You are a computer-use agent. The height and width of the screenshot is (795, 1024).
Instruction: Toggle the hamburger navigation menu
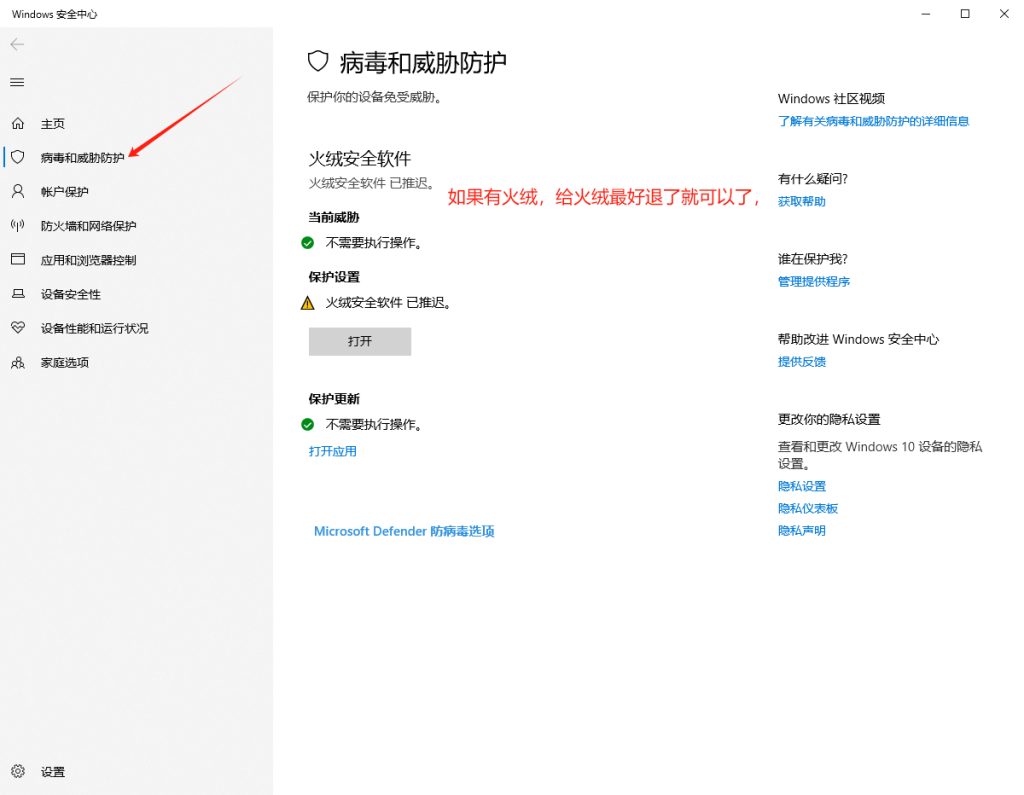[x=17, y=82]
